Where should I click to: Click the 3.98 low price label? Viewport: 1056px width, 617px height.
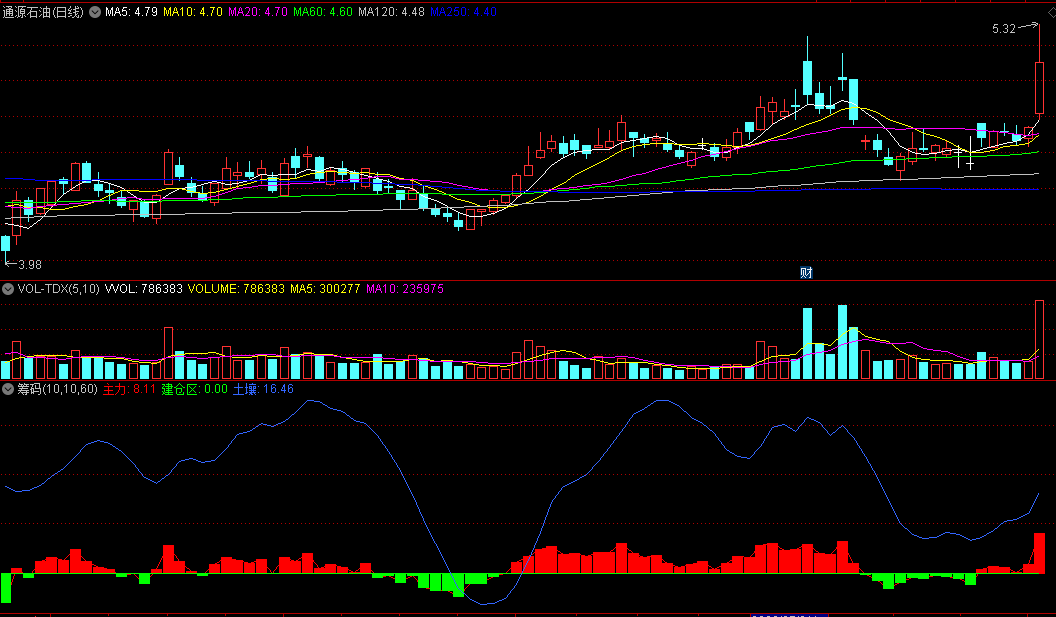pos(30,265)
